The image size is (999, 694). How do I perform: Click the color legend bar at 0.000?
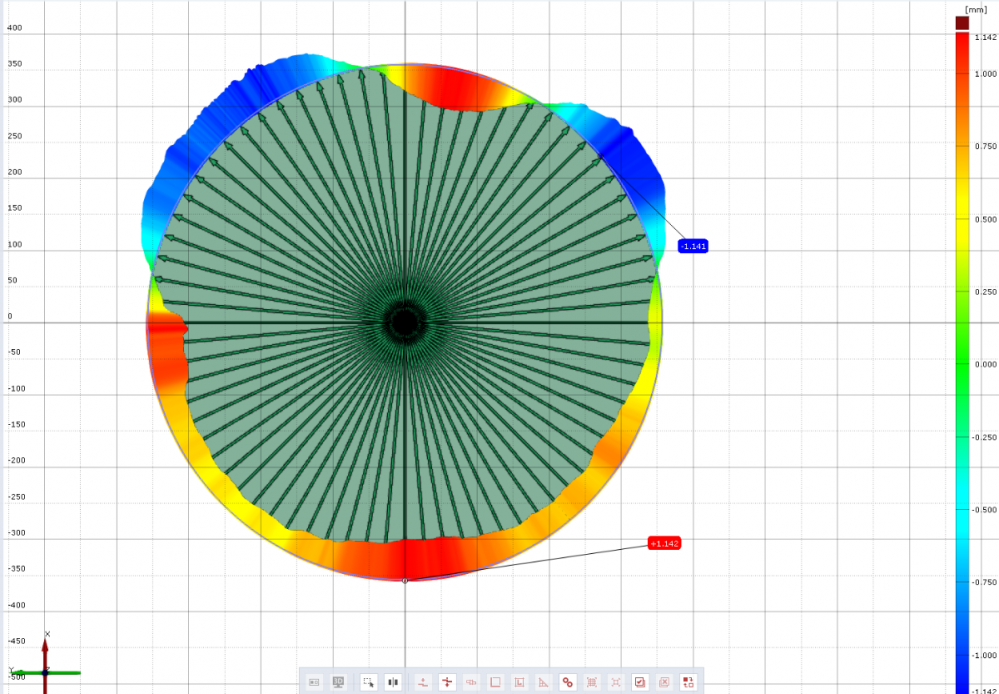click(962, 364)
